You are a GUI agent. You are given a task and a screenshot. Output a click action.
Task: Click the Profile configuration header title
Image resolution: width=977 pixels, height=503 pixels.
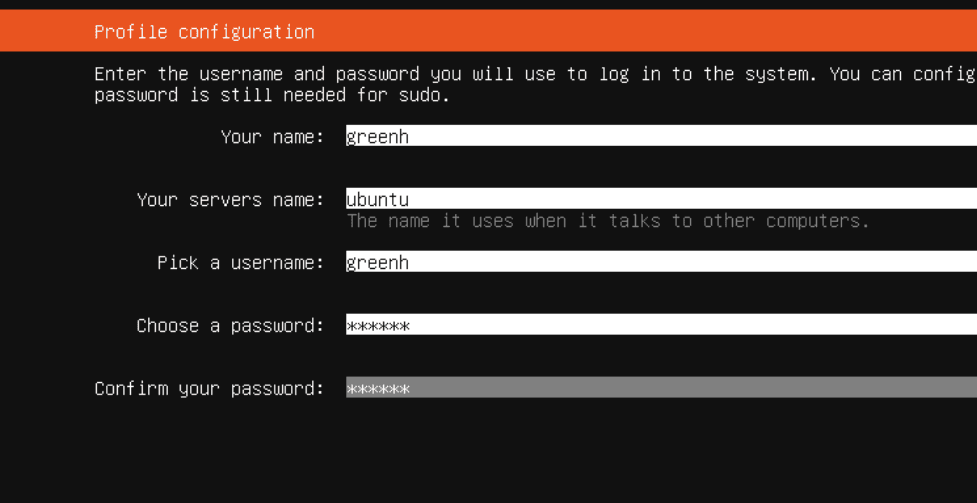click(204, 31)
